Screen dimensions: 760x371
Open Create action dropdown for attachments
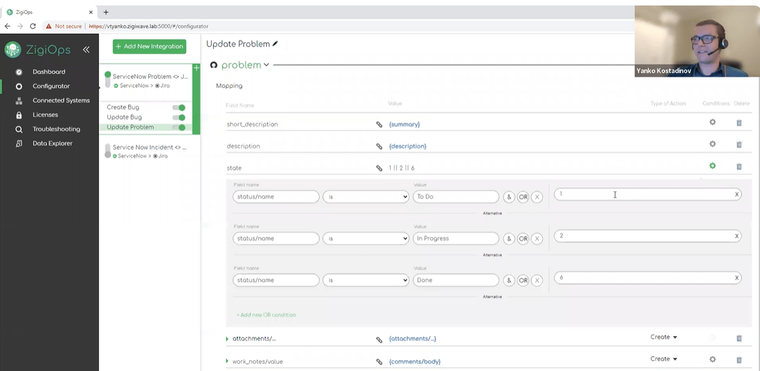pos(664,337)
